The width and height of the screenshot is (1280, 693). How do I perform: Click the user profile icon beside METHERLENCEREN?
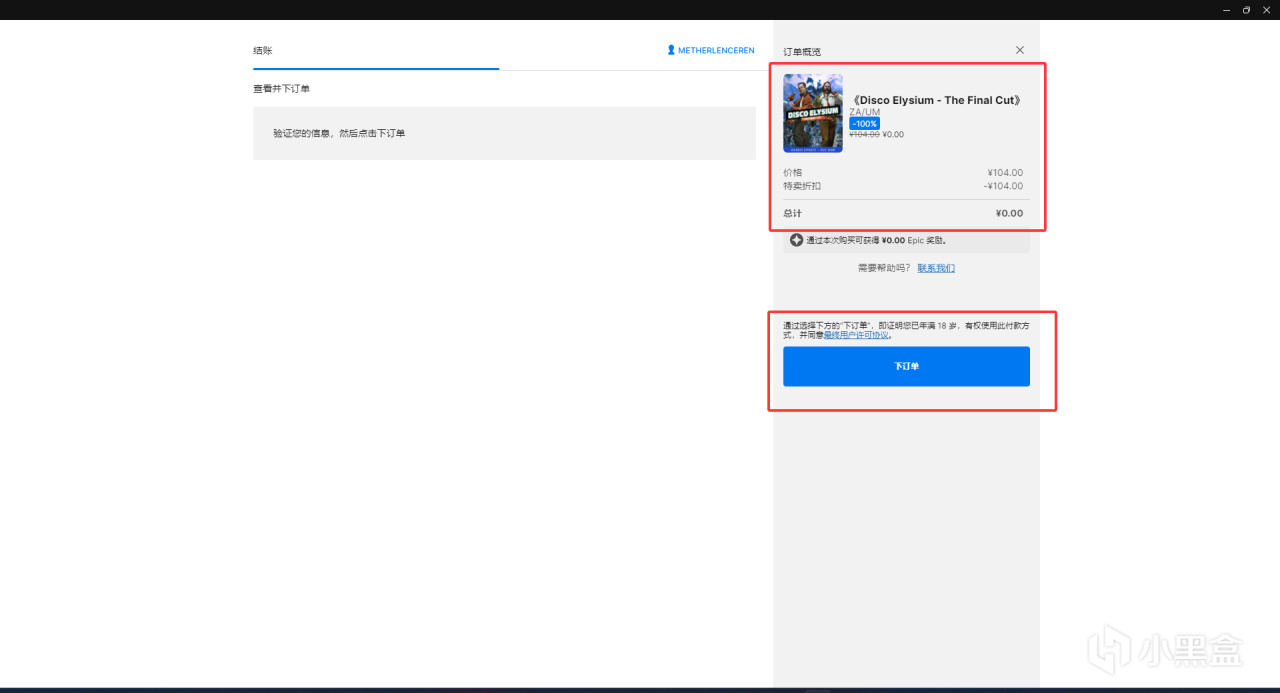pyautogui.click(x=671, y=50)
